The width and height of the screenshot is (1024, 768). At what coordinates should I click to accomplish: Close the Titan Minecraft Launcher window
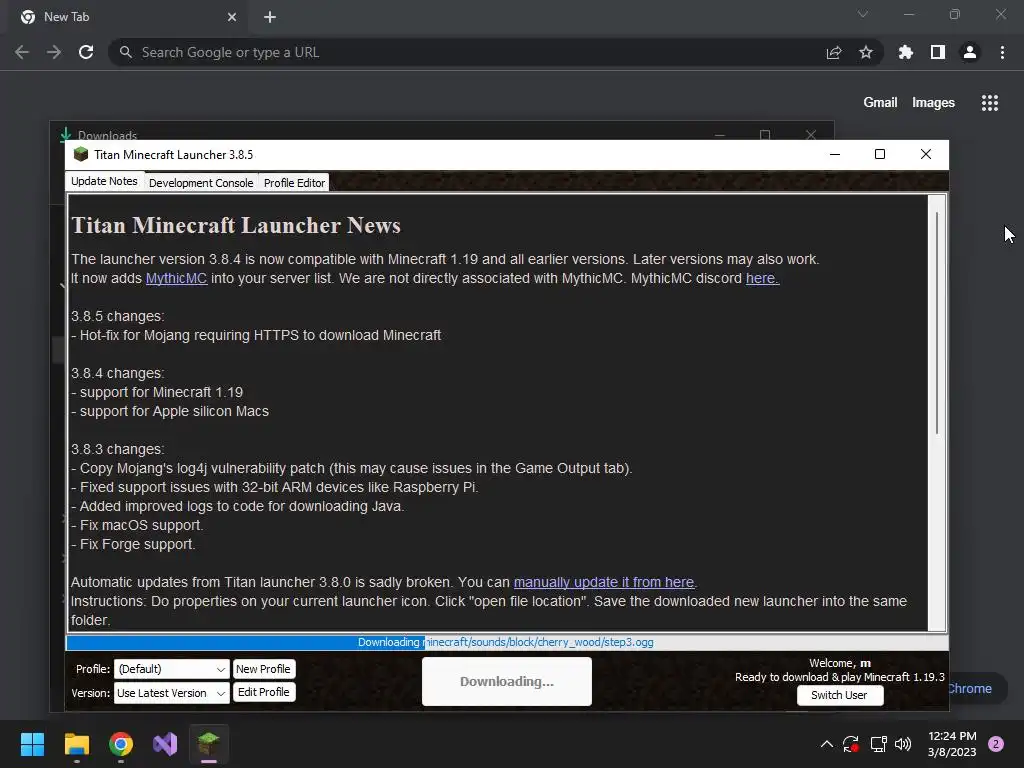tap(925, 154)
